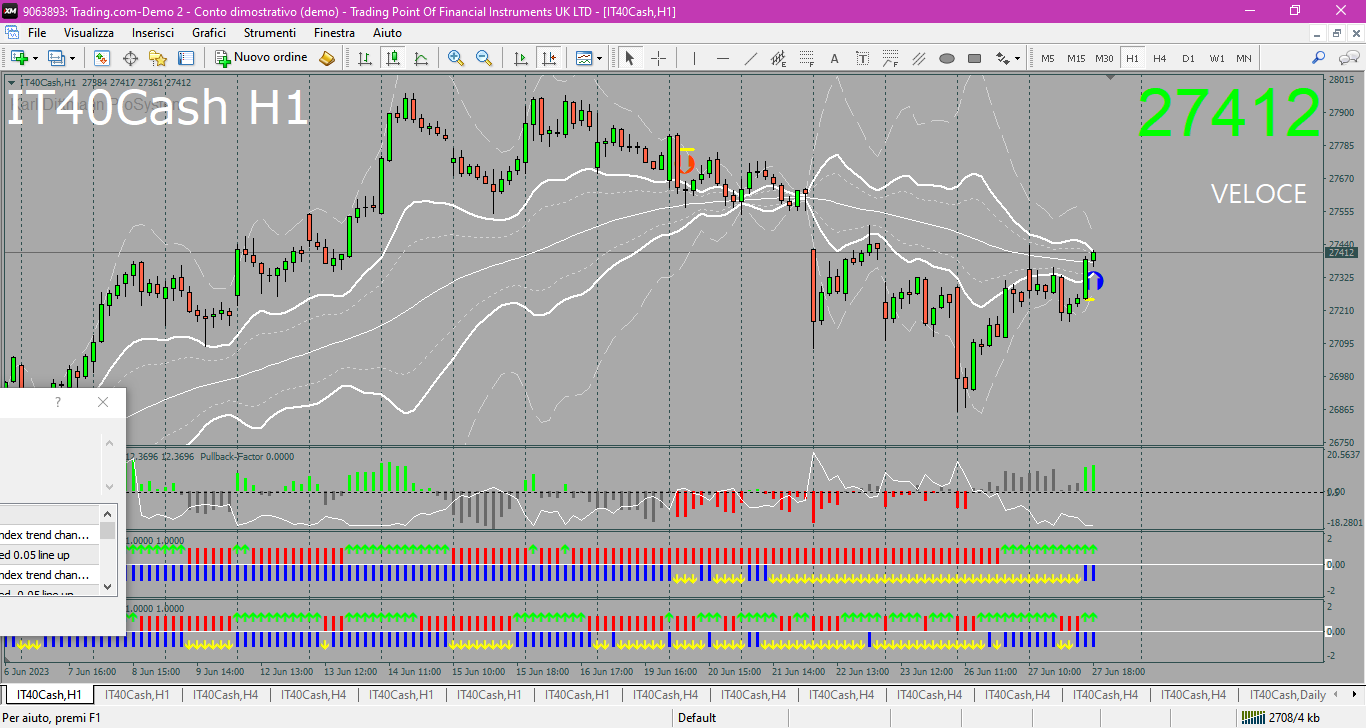Click the 27412 price label on axis
The width and height of the screenshot is (1366, 728).
[1341, 253]
